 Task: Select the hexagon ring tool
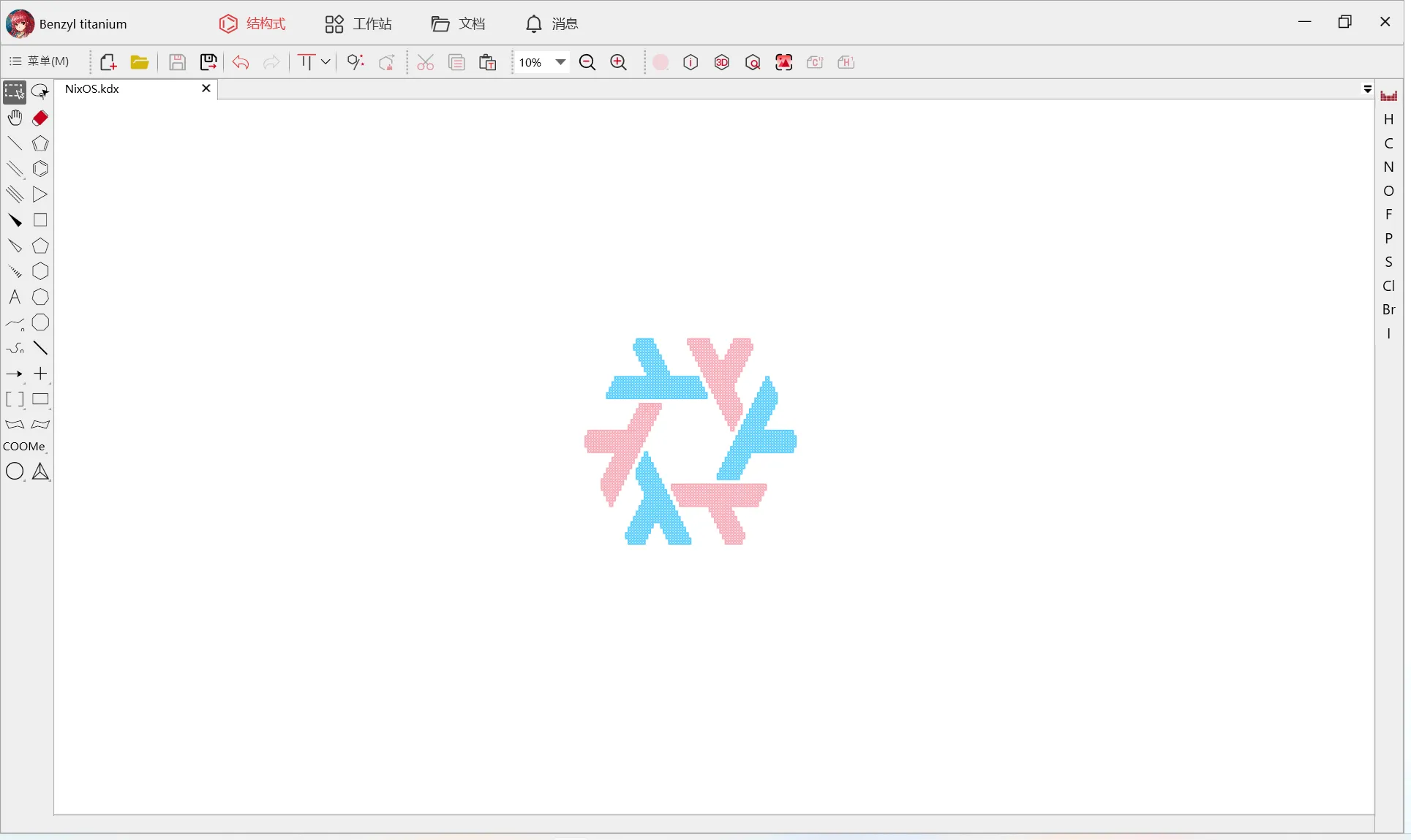pos(40,271)
